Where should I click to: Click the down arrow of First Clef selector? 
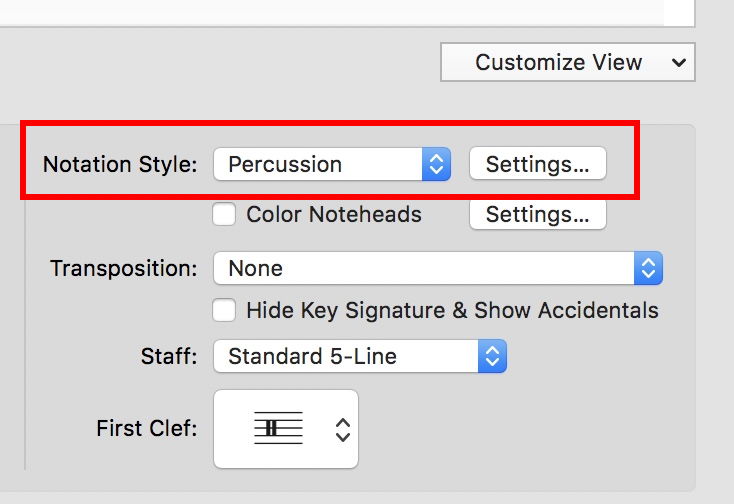[343, 437]
